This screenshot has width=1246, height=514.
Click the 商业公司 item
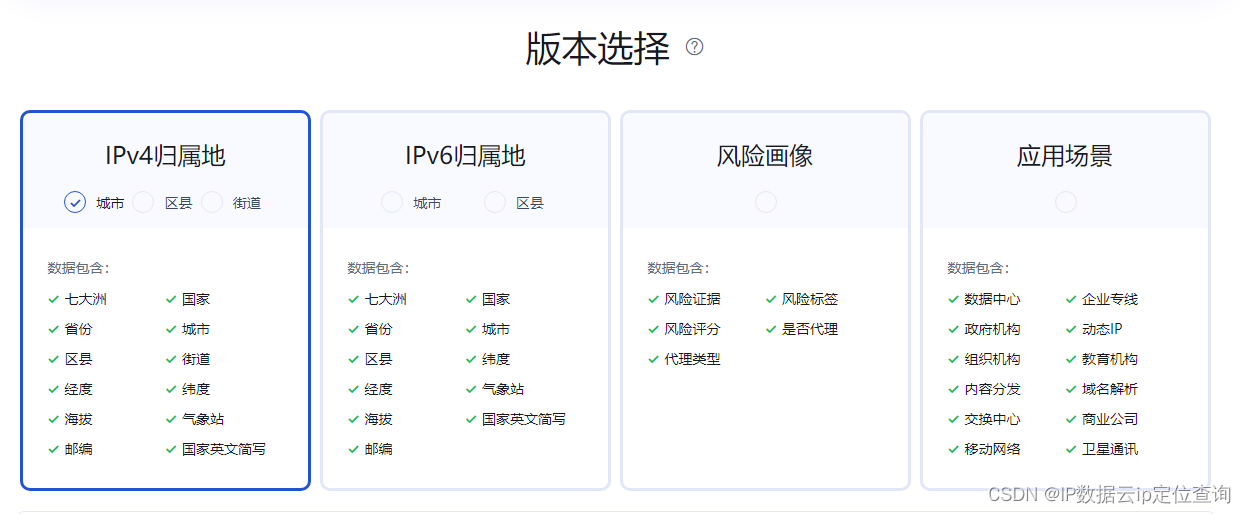(x=1110, y=419)
